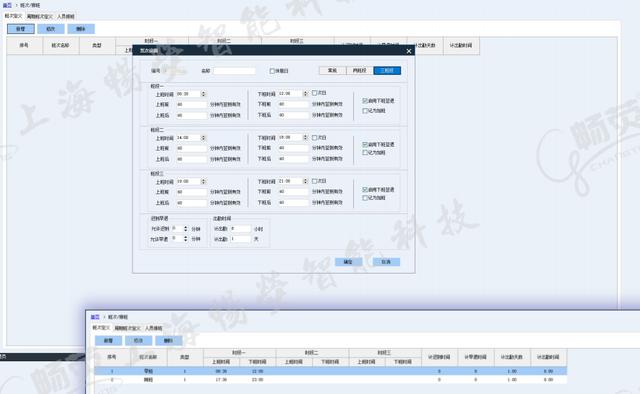Tick 次日 checkbox in 时段三
Screen dimensions: 640x394
[x=314, y=181]
